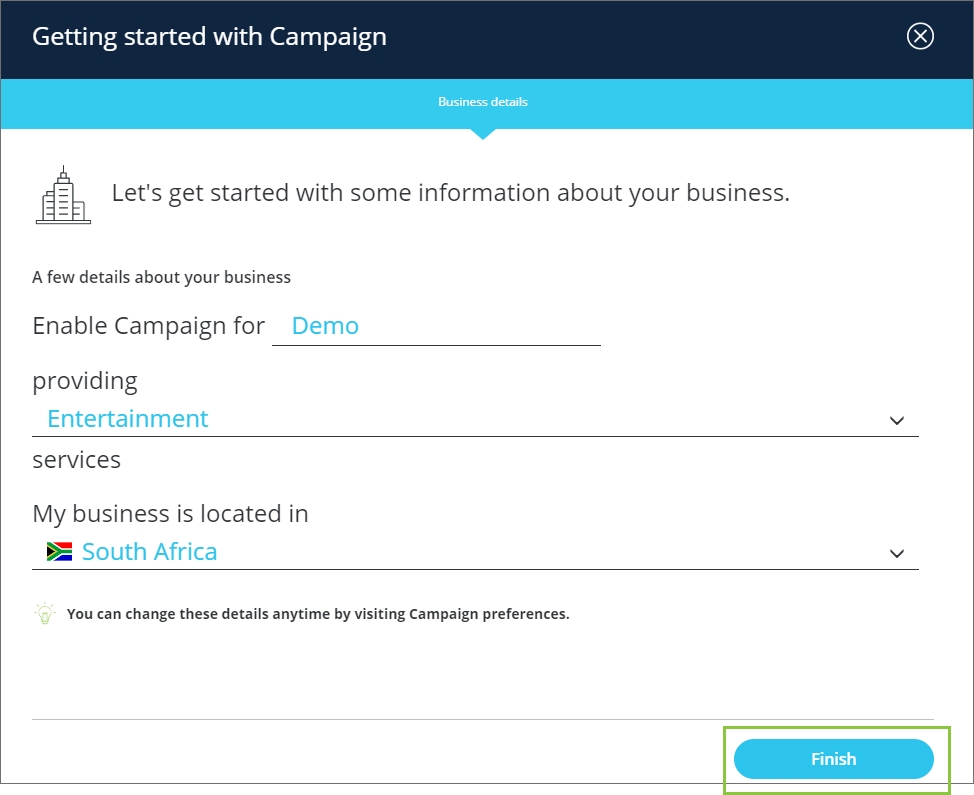Click the pointer arrow below Business details
This screenshot has width=974, height=795.
482,134
